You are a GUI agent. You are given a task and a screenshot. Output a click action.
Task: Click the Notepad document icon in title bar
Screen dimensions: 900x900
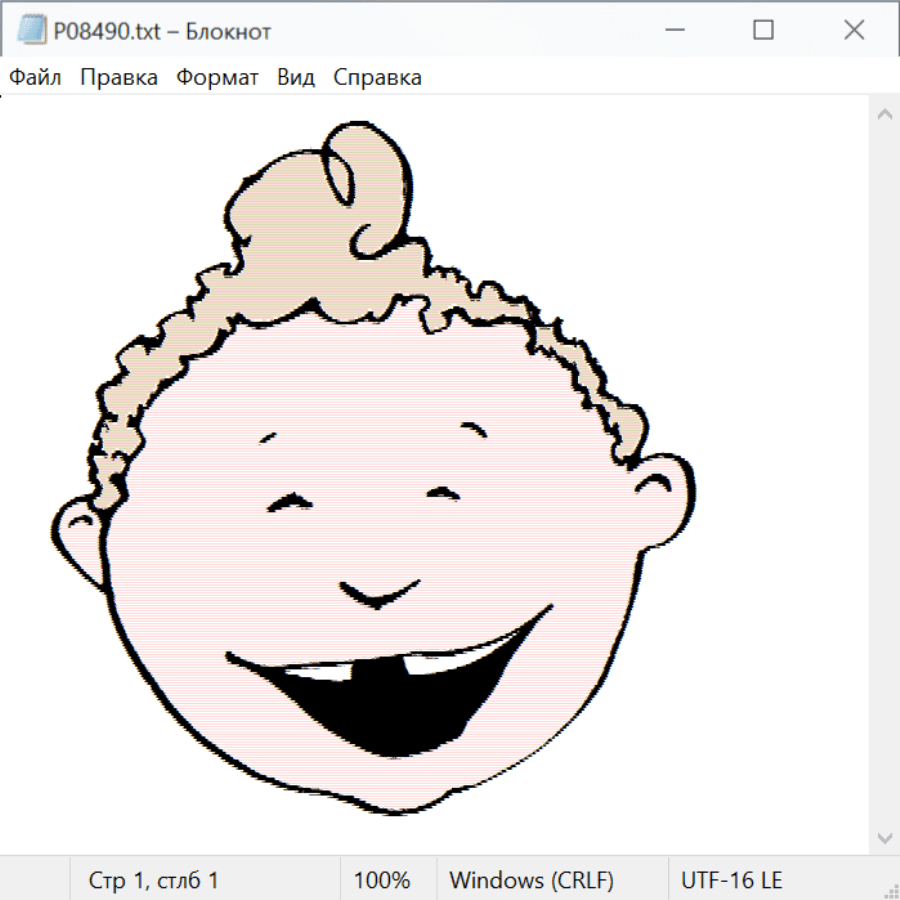(31, 31)
